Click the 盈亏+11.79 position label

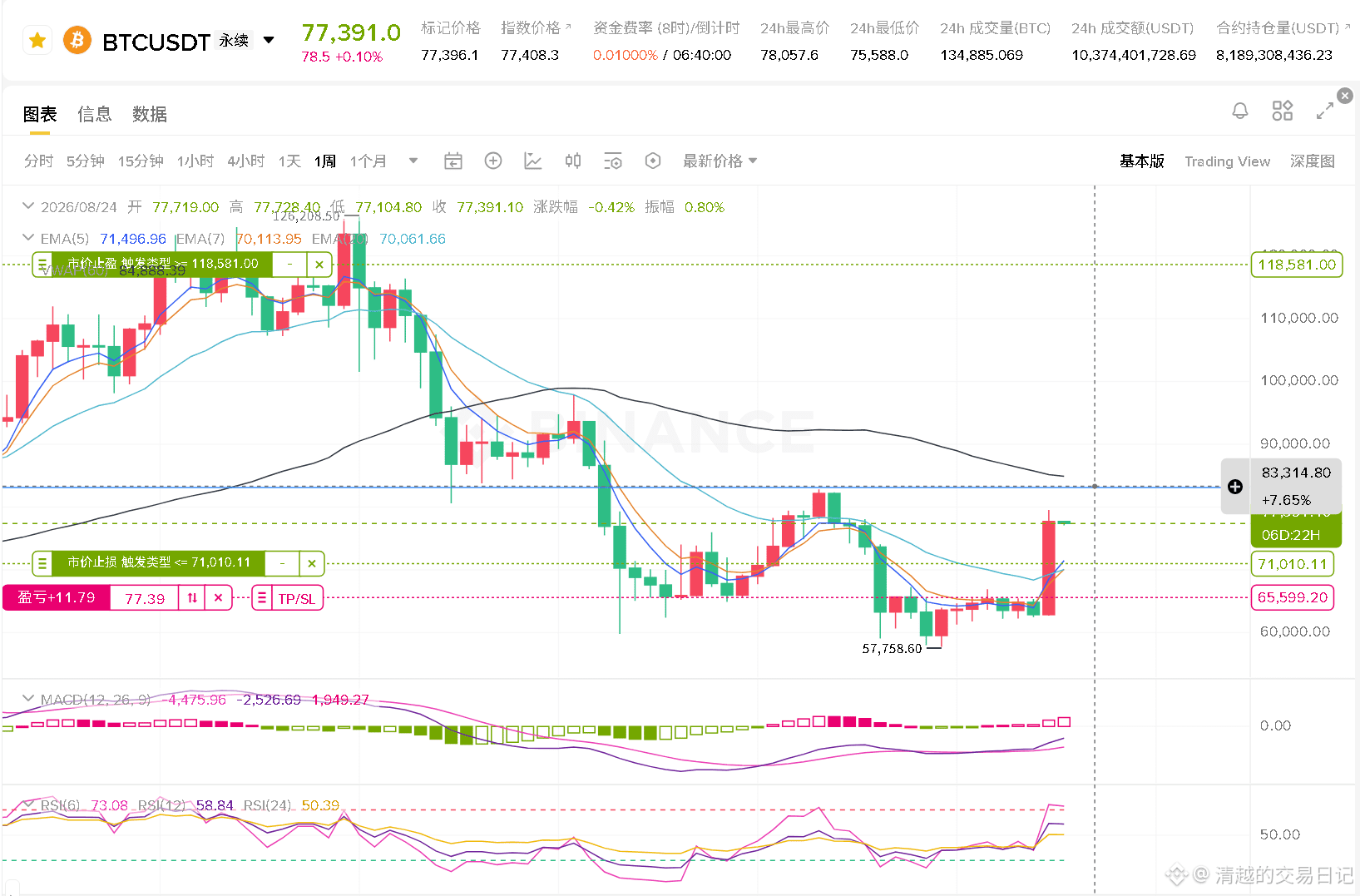(x=57, y=597)
